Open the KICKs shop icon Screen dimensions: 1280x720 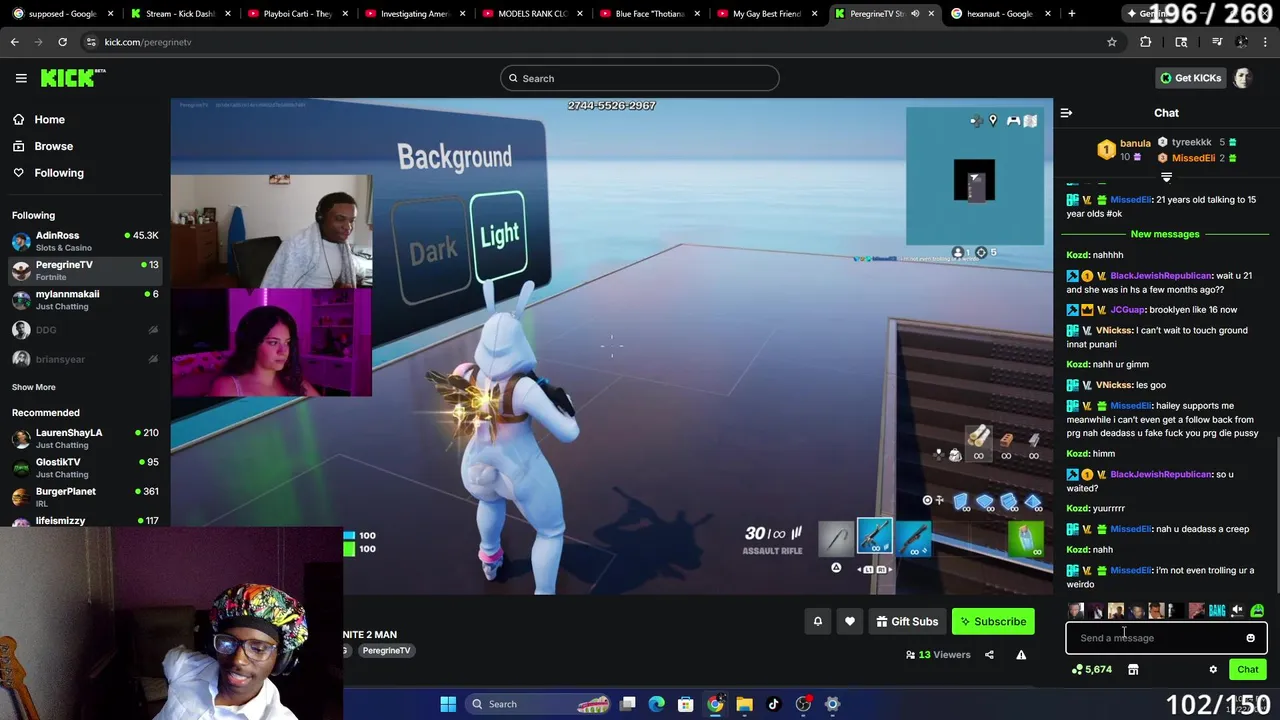click(1133, 670)
